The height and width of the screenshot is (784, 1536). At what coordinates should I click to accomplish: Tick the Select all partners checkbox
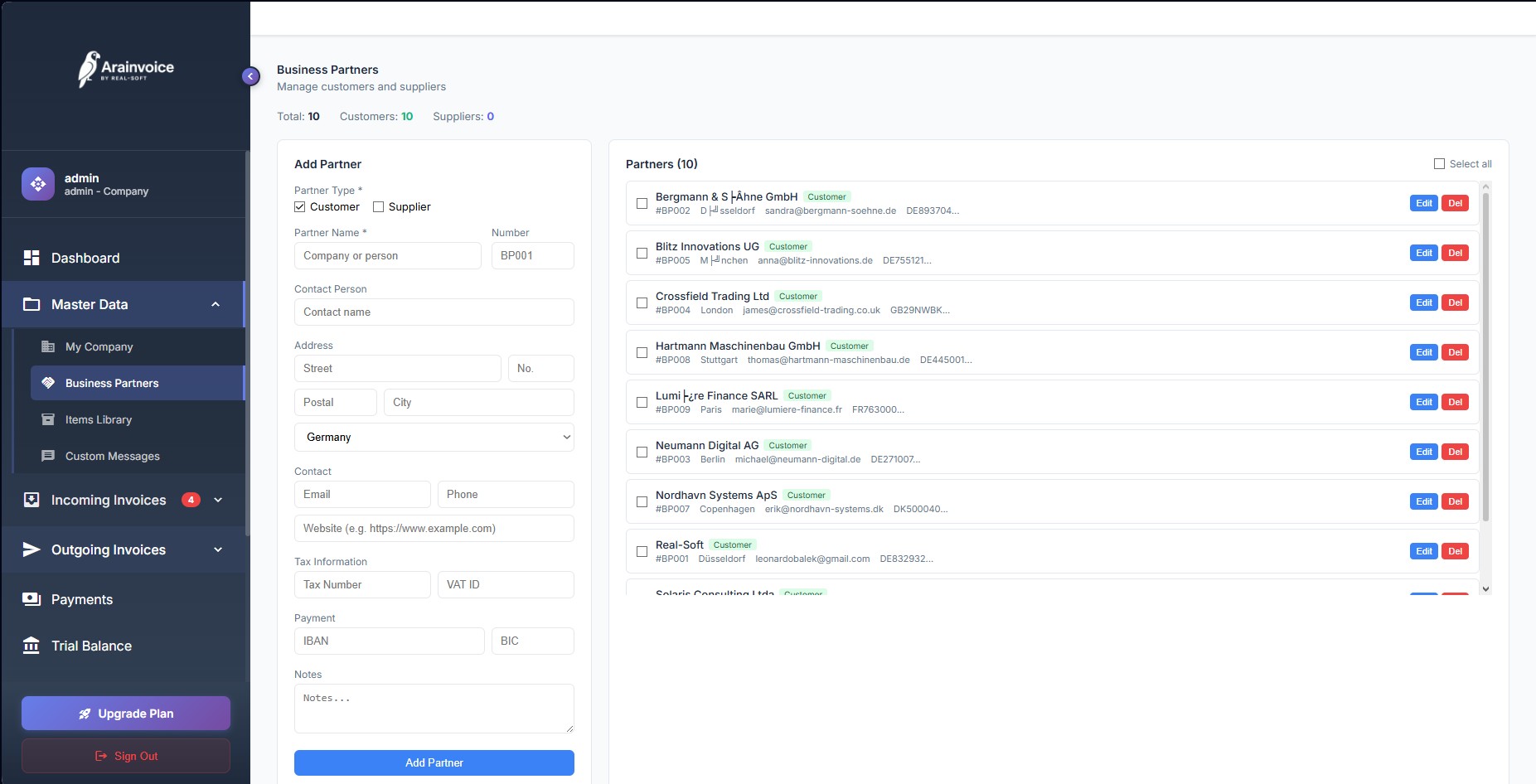1439,164
